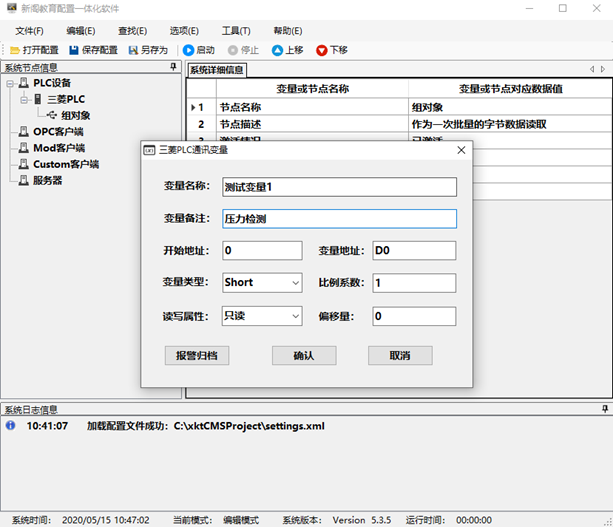613x527 pixels.
Task: Open the 读写属性 只读 dropdown
Action: (296, 316)
